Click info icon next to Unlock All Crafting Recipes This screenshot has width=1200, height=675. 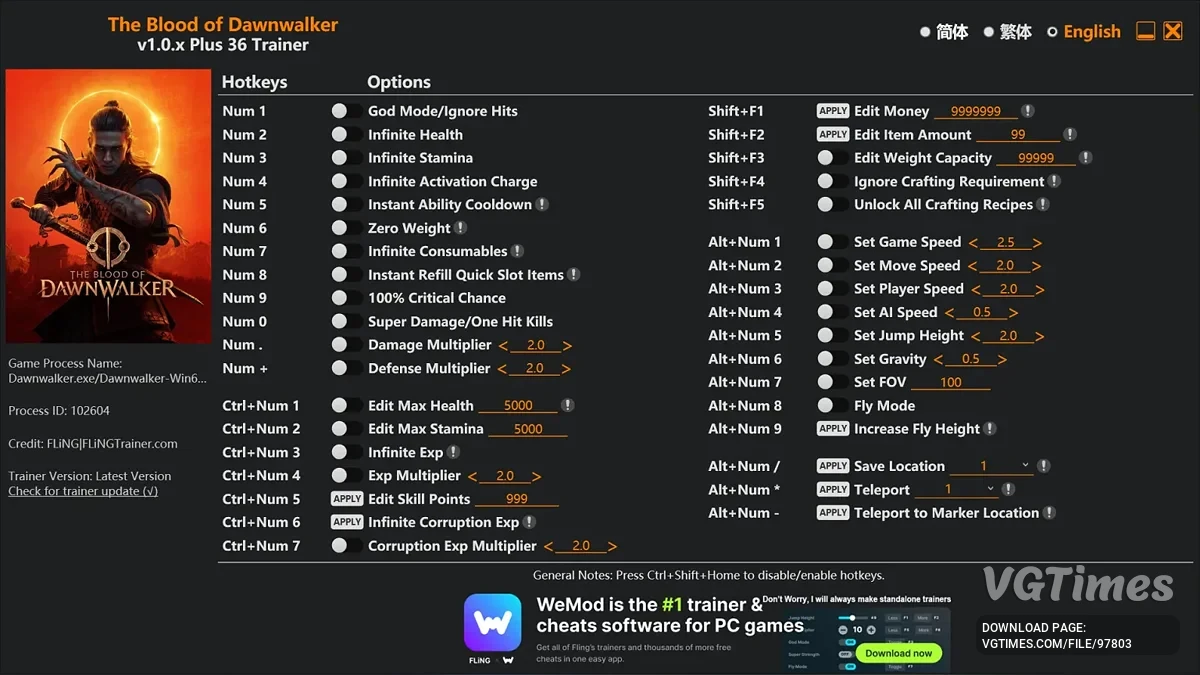coord(1043,204)
